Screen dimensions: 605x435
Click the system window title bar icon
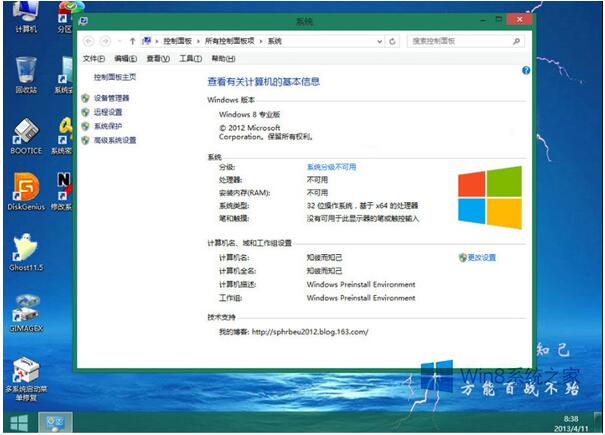pos(83,21)
